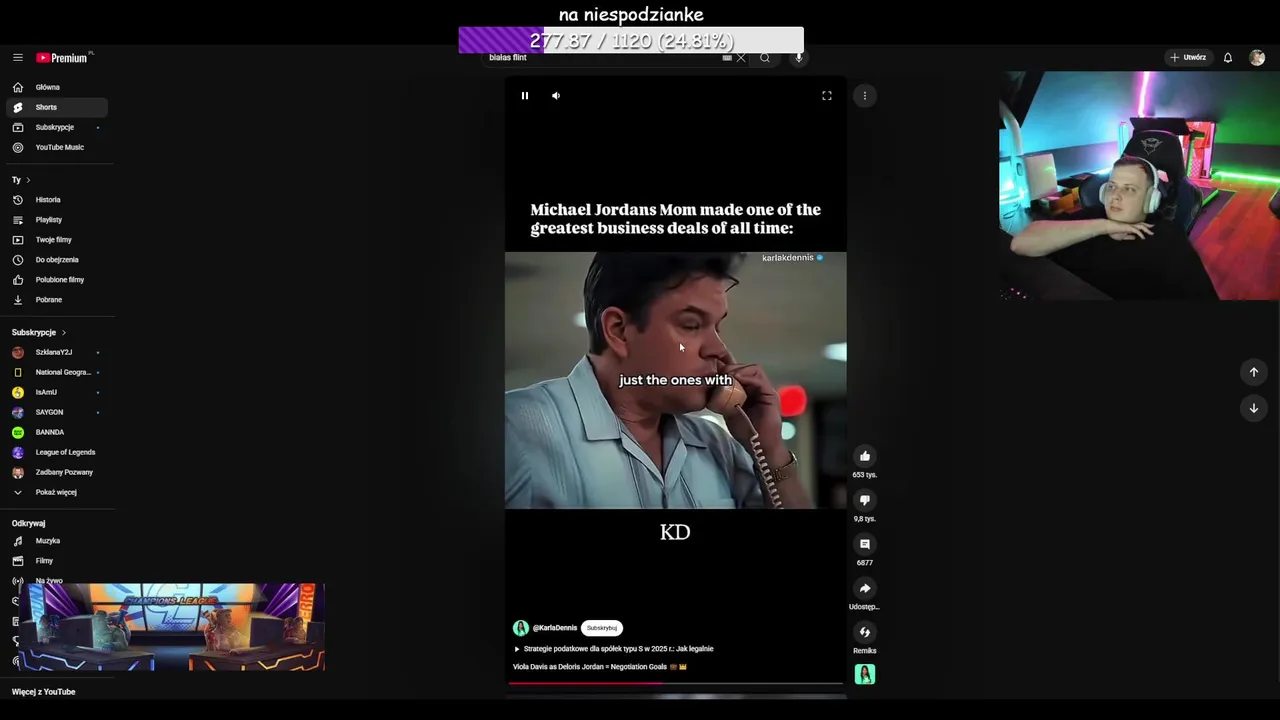
Task: Toggle fullscreen on the Short
Action: [827, 96]
